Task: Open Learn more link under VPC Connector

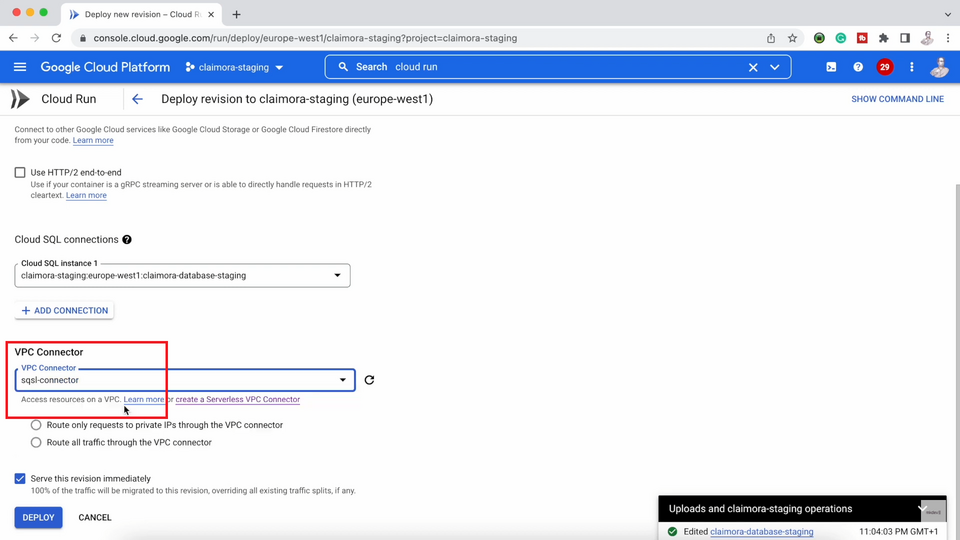Action: pos(144,399)
